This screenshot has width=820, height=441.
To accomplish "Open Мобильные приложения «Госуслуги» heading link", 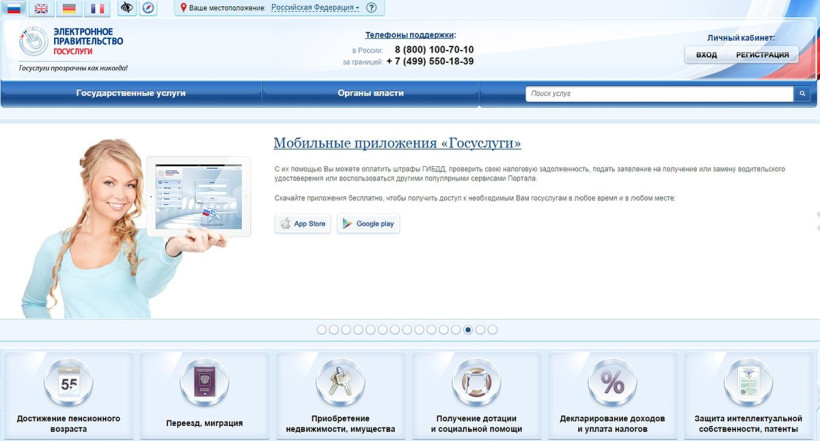I will [x=397, y=144].
